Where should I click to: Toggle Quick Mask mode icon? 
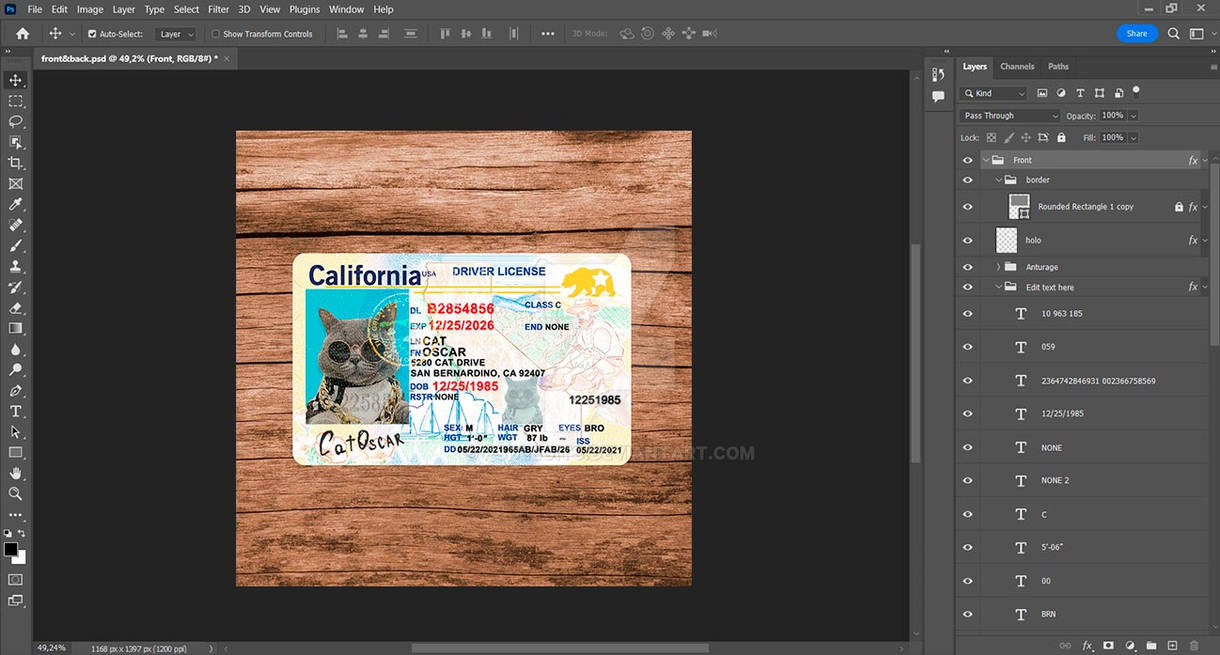[16, 579]
